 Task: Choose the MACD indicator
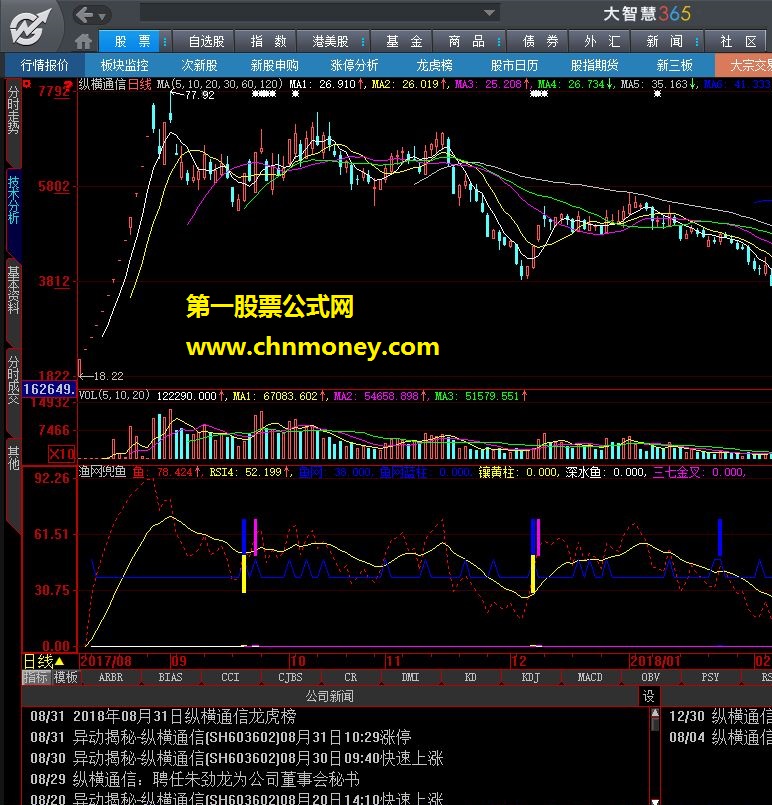(x=590, y=677)
